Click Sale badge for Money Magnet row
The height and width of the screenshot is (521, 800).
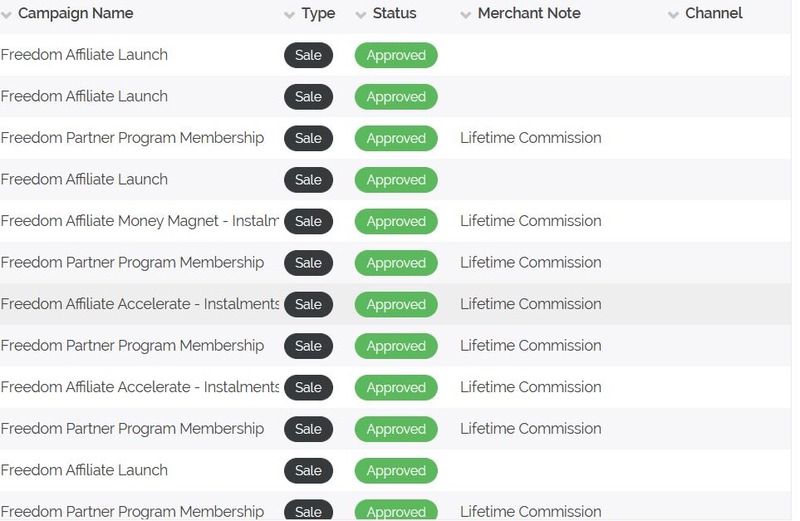pos(308,221)
